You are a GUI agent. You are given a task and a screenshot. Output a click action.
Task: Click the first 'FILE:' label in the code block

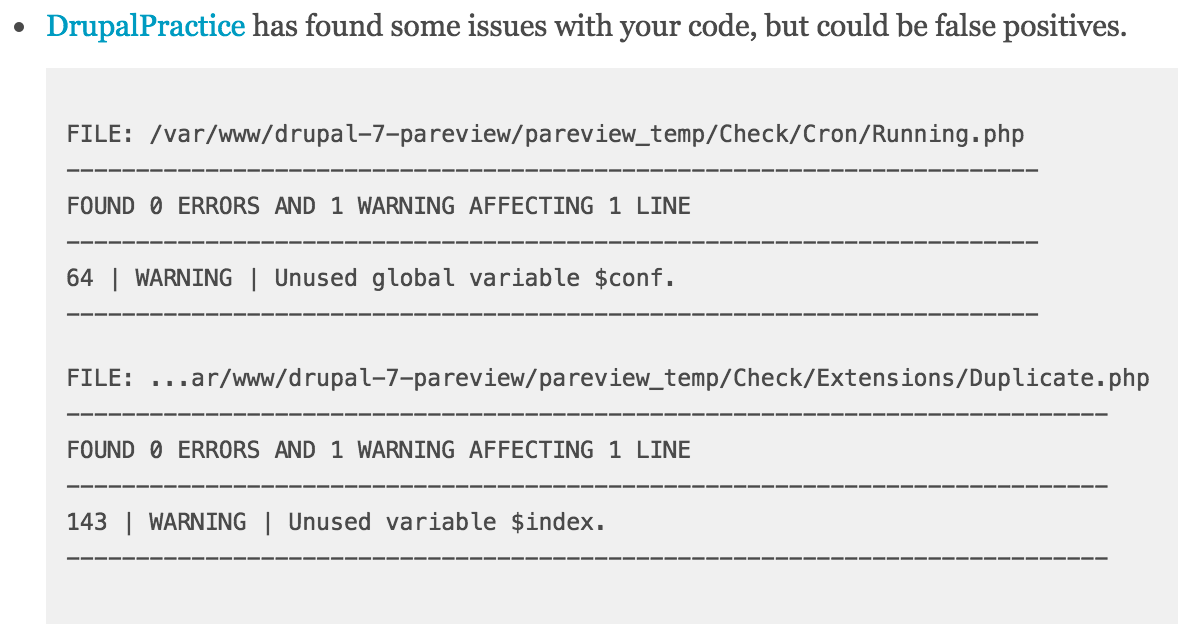tap(101, 134)
